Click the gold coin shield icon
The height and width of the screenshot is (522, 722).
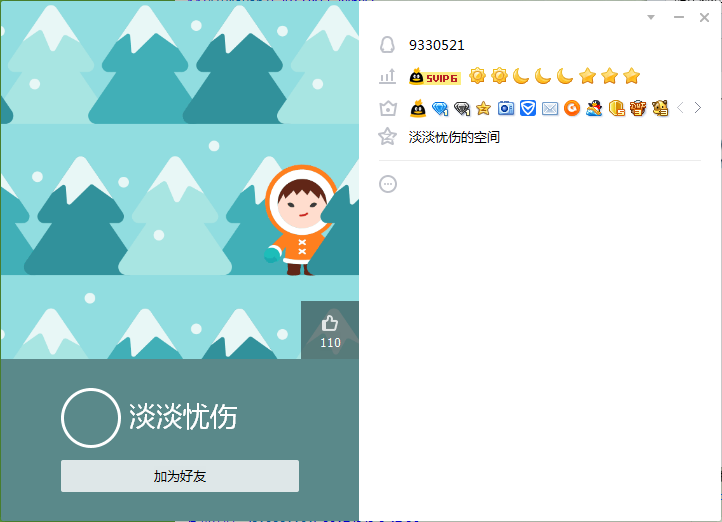click(616, 108)
